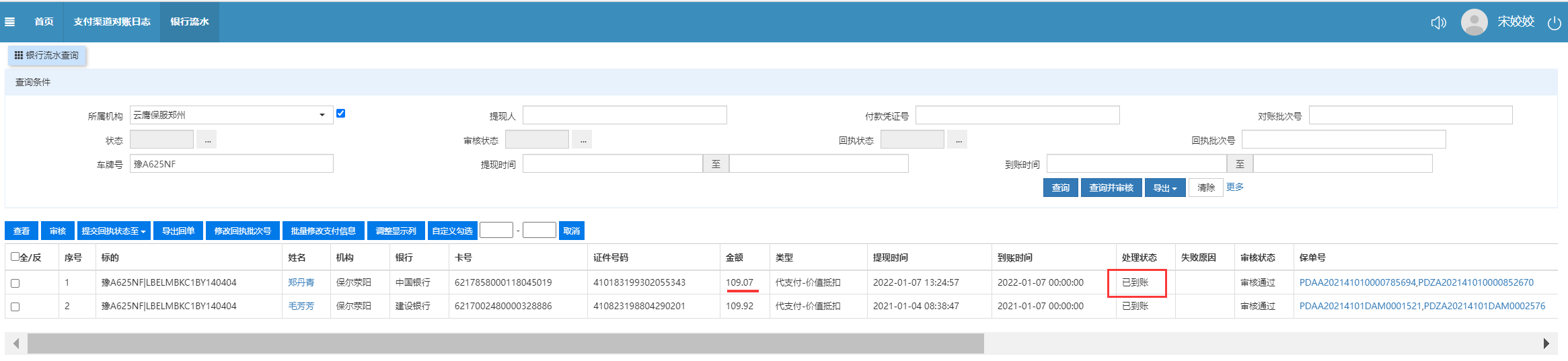
Task: Click the 清除 button
Action: point(1206,188)
